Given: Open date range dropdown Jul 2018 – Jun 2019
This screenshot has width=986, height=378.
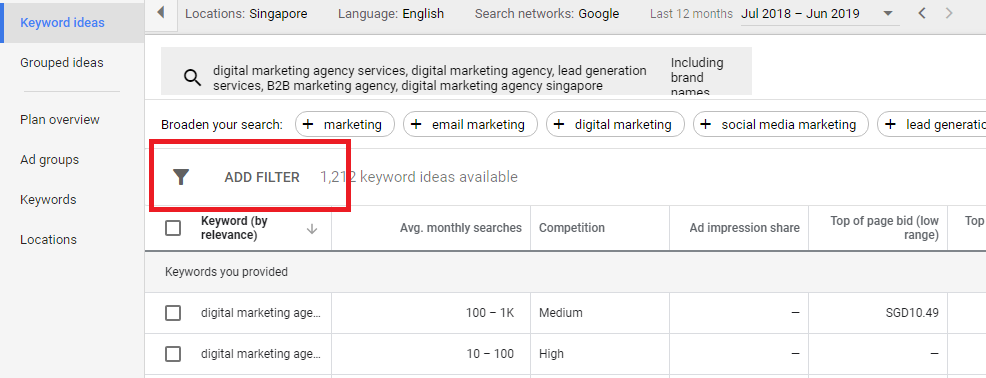Looking at the screenshot, I should click(819, 14).
